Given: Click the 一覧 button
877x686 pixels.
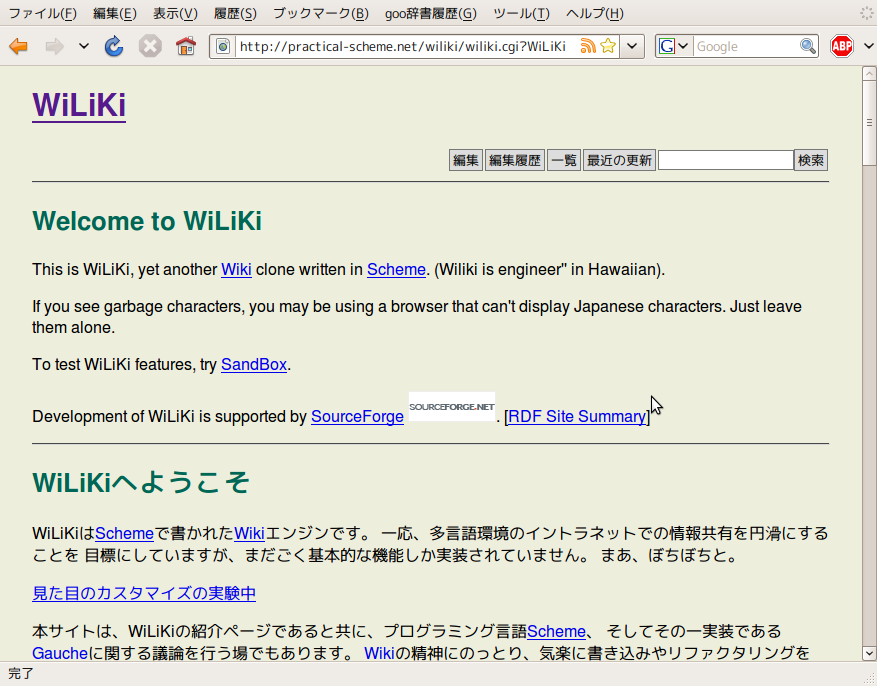Looking at the screenshot, I should coord(564,160).
